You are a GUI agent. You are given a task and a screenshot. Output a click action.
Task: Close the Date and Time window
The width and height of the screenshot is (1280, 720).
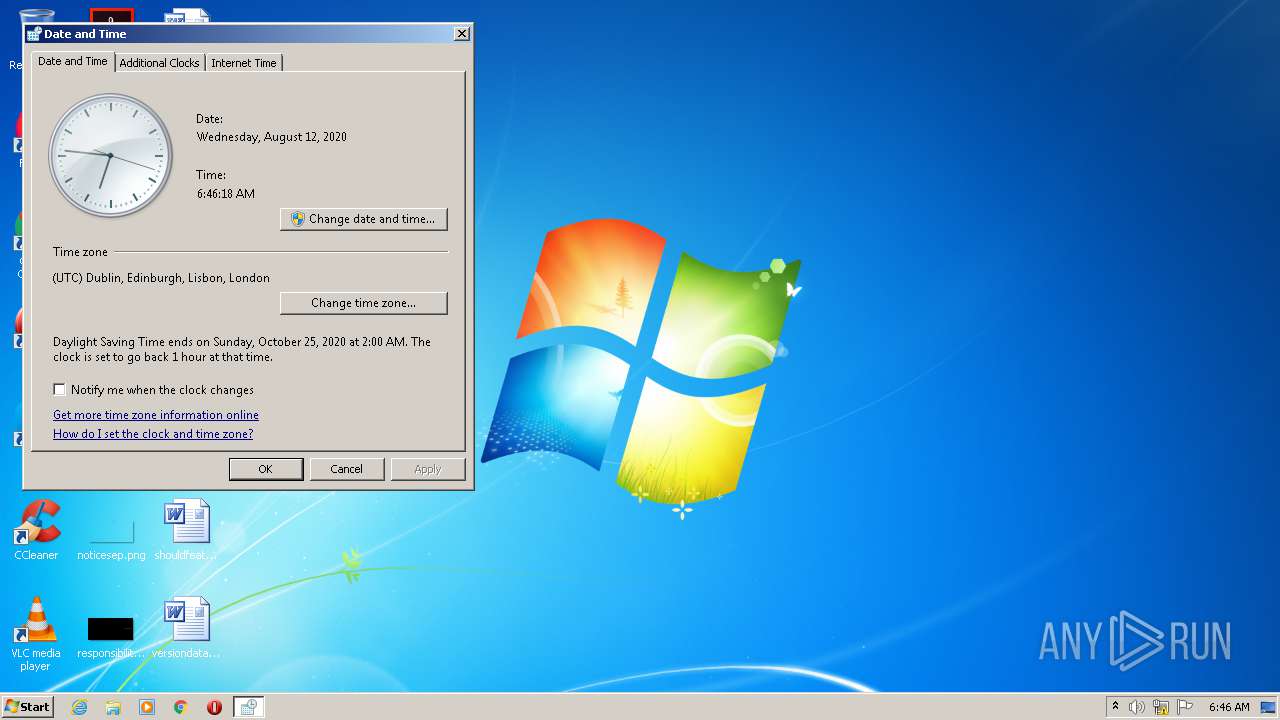click(461, 33)
